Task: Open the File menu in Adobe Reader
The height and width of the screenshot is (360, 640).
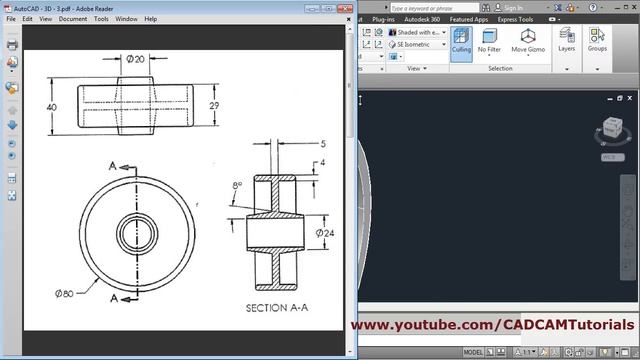Action: (11, 19)
